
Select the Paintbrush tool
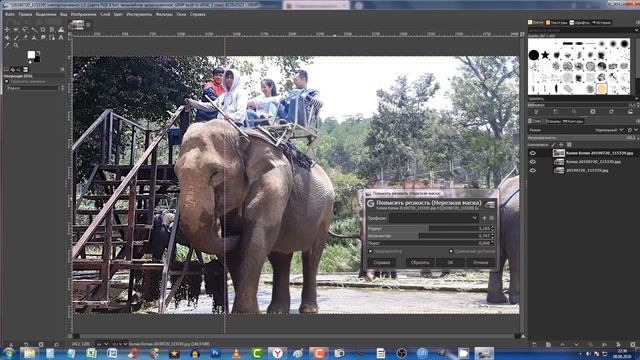tap(16, 38)
